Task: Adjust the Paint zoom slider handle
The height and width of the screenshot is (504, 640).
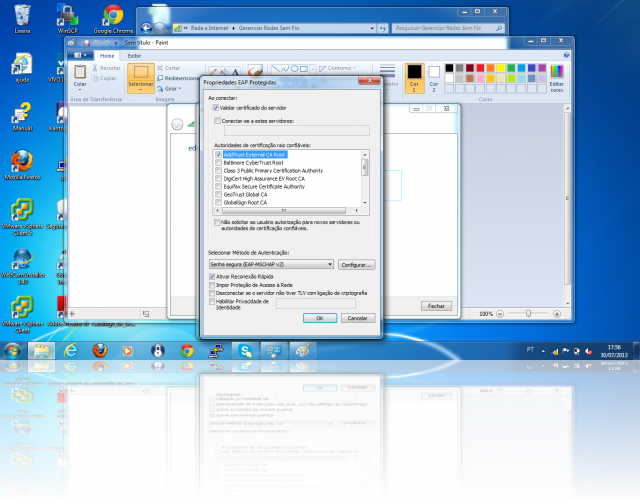Action: click(x=528, y=313)
